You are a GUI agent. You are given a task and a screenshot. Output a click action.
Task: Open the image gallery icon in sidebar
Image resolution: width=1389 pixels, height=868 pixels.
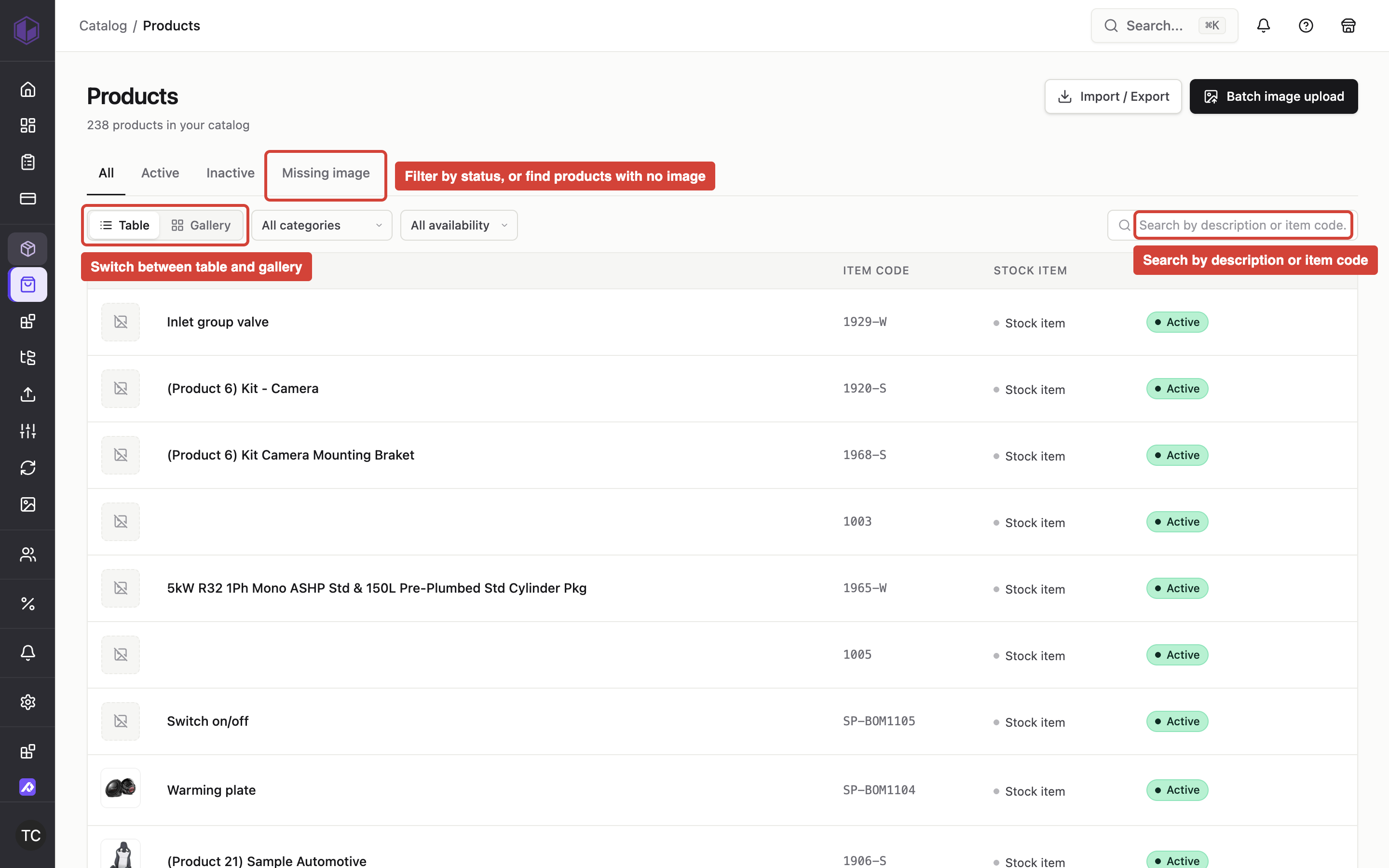[27, 504]
